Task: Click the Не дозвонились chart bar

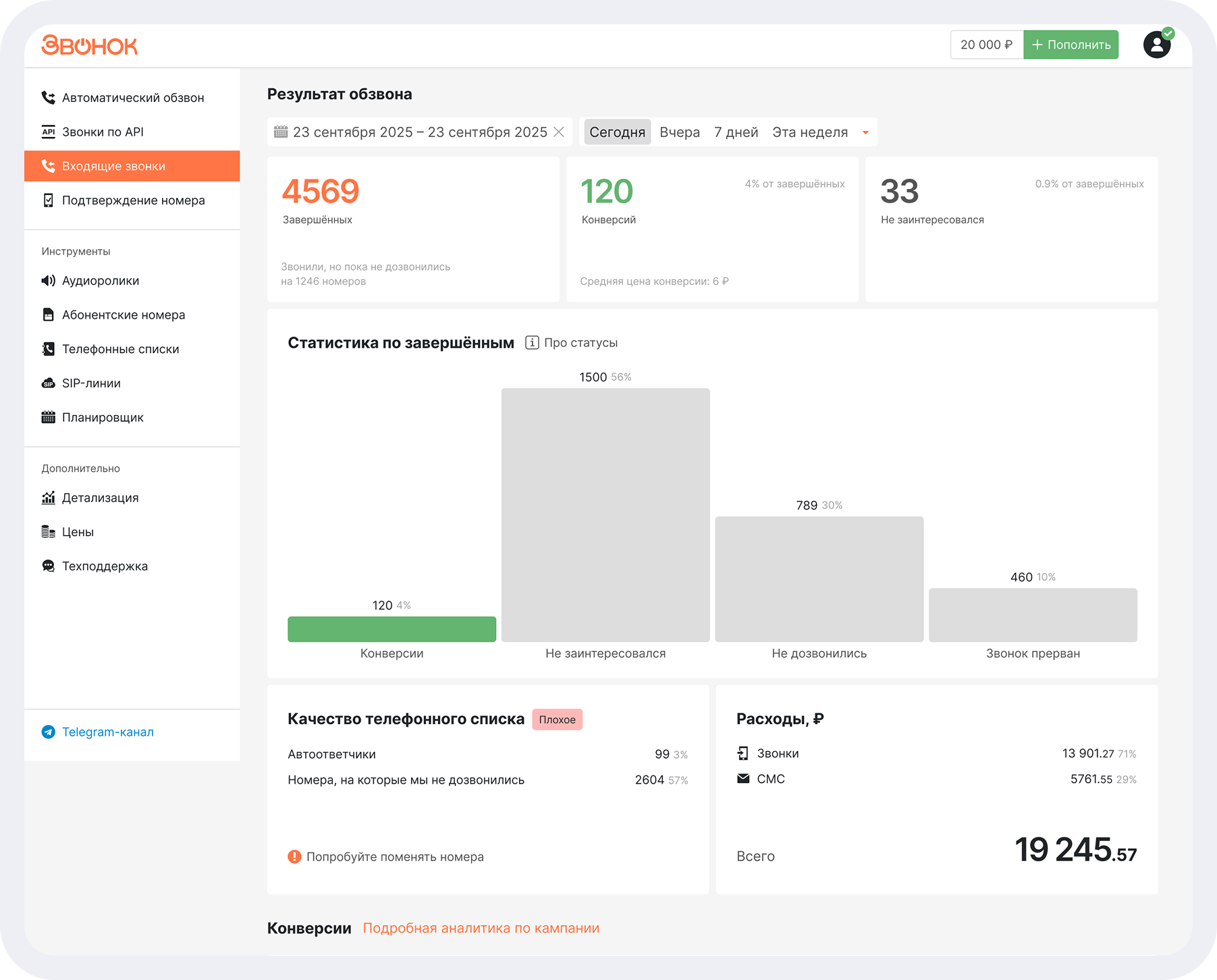Action: [x=819, y=579]
